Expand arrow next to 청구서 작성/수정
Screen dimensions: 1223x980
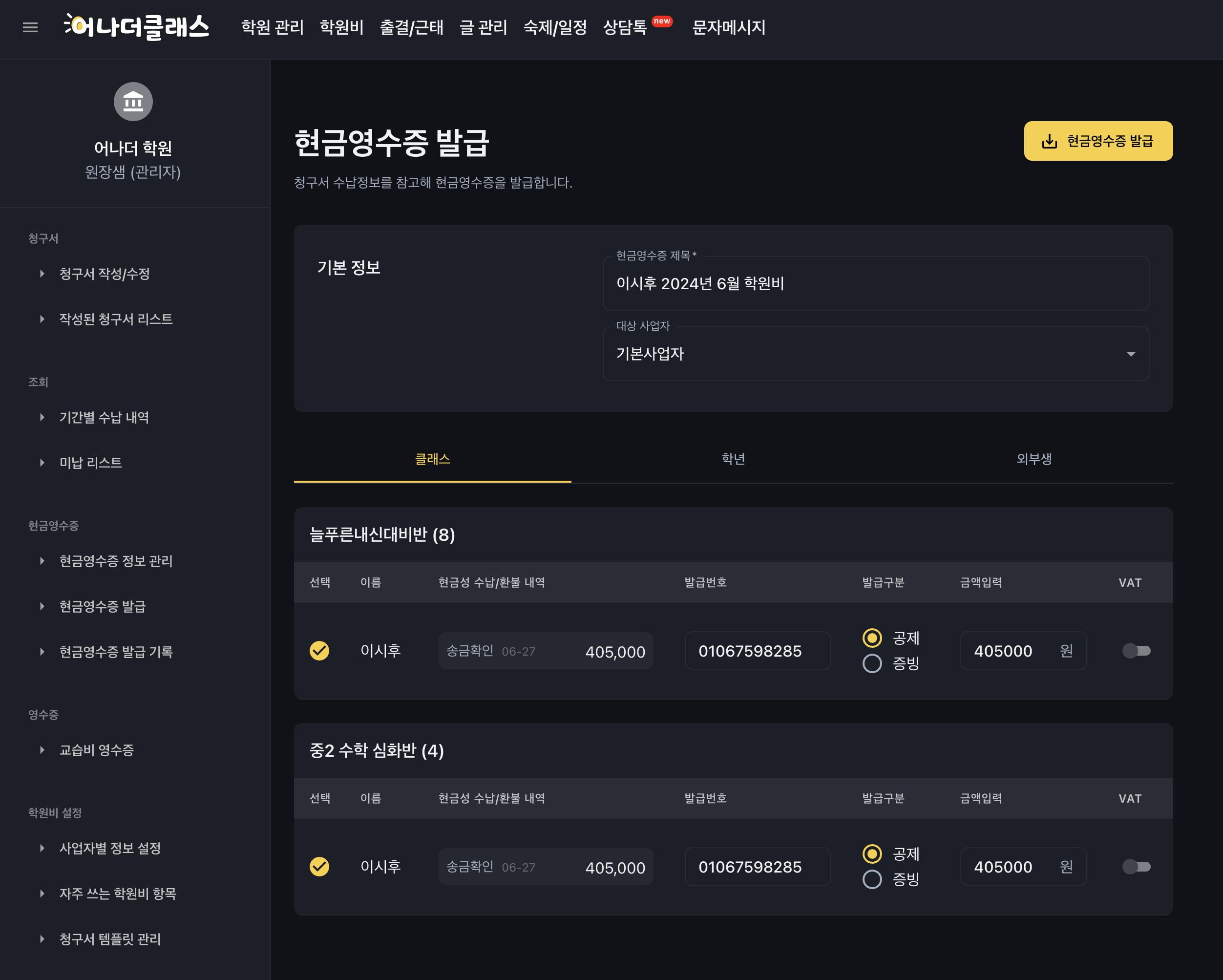click(x=42, y=274)
